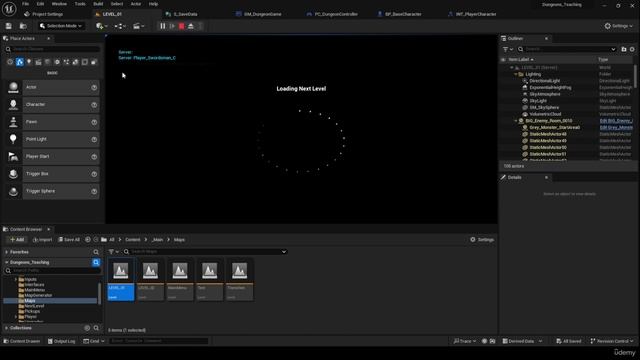The image size is (640, 360).
Task: Select the Trigger Box entry
Action: coord(52,174)
